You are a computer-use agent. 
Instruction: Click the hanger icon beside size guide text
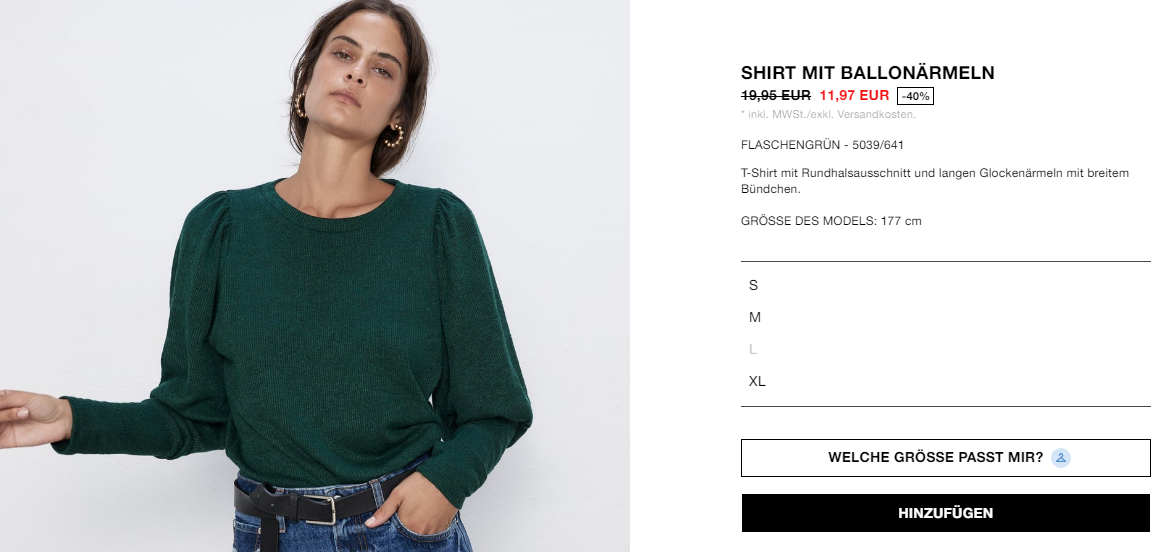[1061, 458]
